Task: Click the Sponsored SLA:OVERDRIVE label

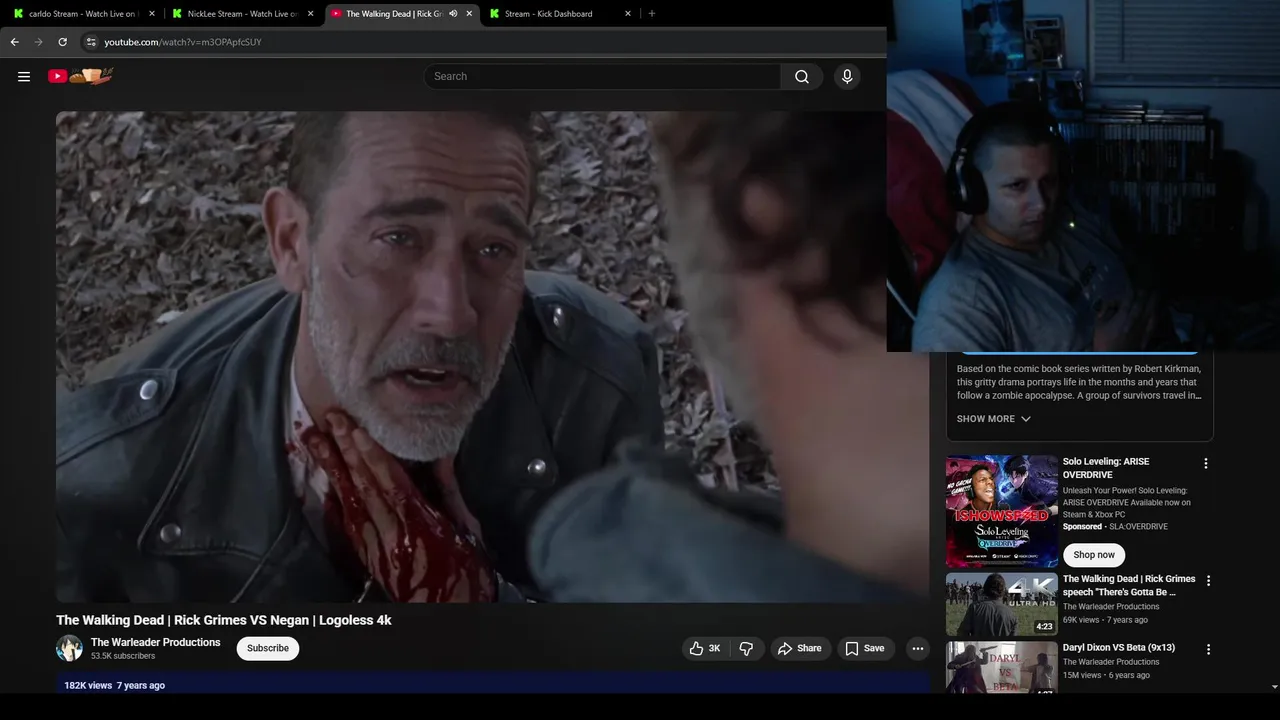Action: coord(1115,527)
